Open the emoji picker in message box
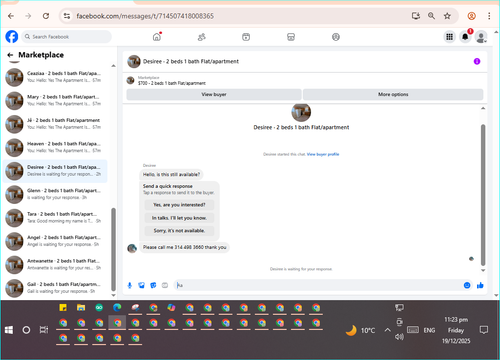500x360 pixels. 467,285
